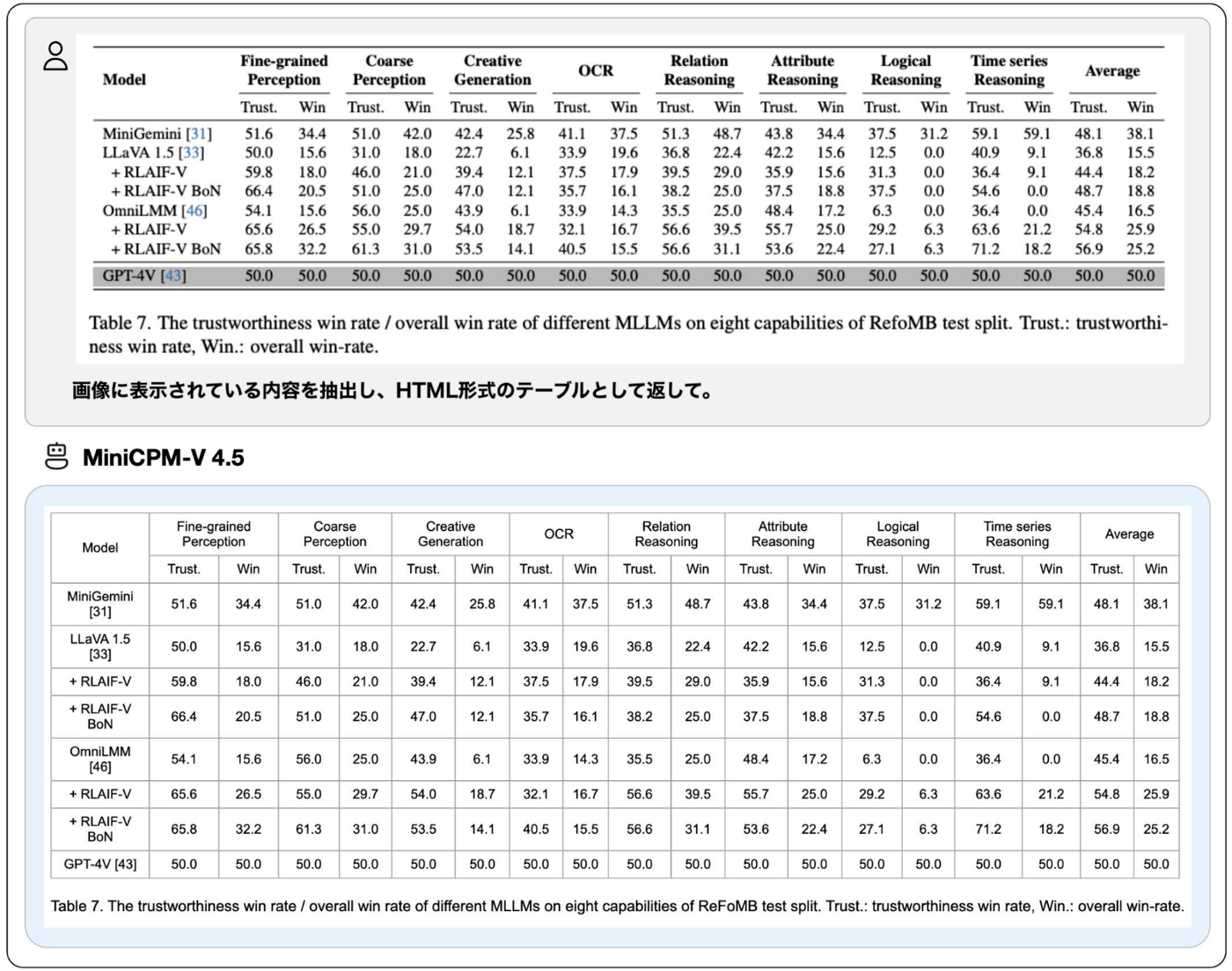Select the Japanese prompt text below the image
The width and height of the screenshot is (1232, 971).
click(x=393, y=390)
